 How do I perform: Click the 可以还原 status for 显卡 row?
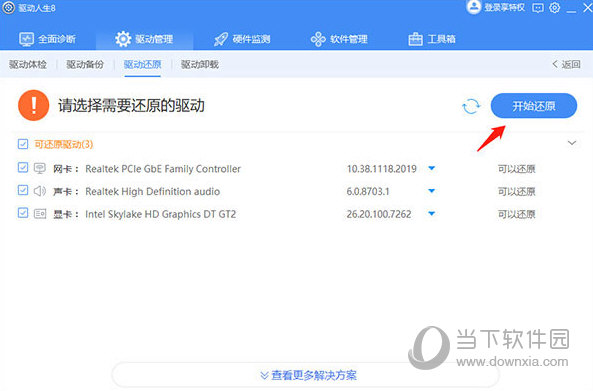pos(517,214)
